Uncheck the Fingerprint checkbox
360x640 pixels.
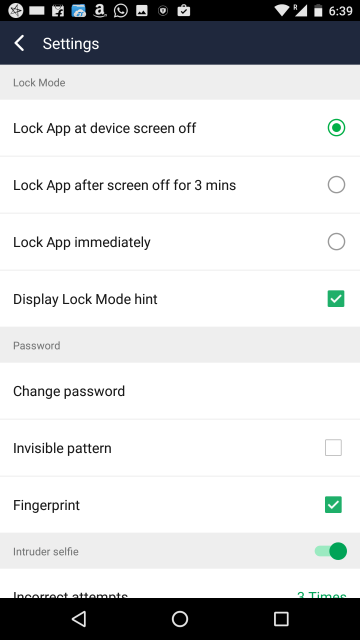(333, 505)
